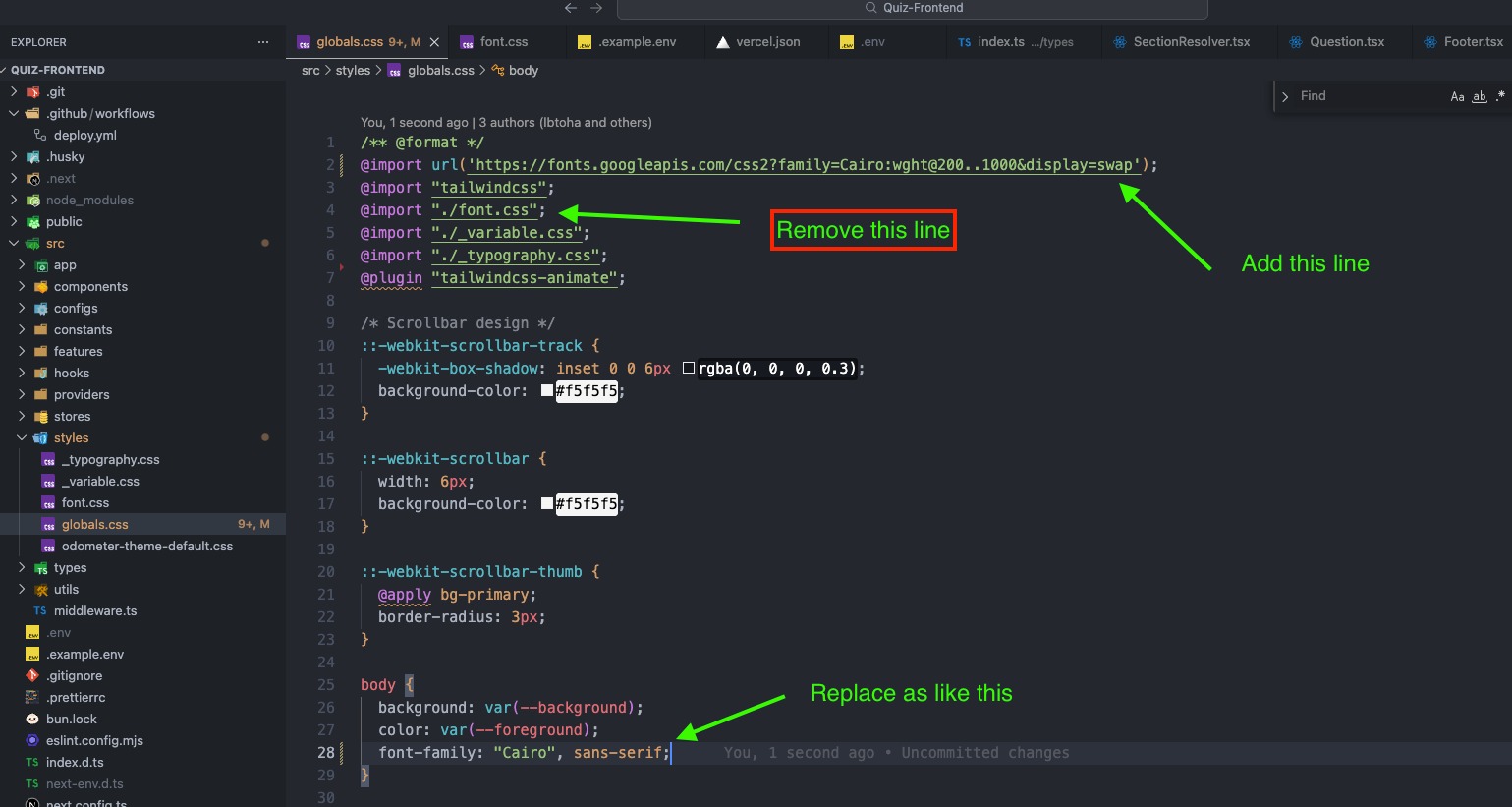Click the bun.lock file icon in explorer
Image resolution: width=1512 pixels, height=807 pixels.
coord(32,720)
